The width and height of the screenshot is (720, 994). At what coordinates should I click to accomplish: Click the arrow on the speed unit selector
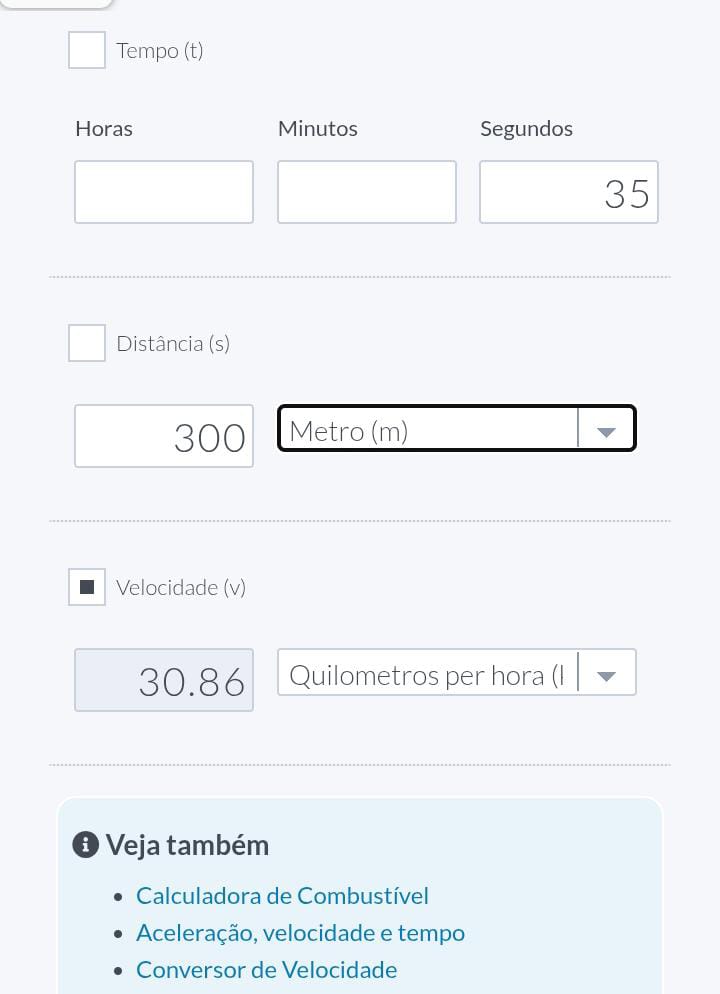(606, 674)
